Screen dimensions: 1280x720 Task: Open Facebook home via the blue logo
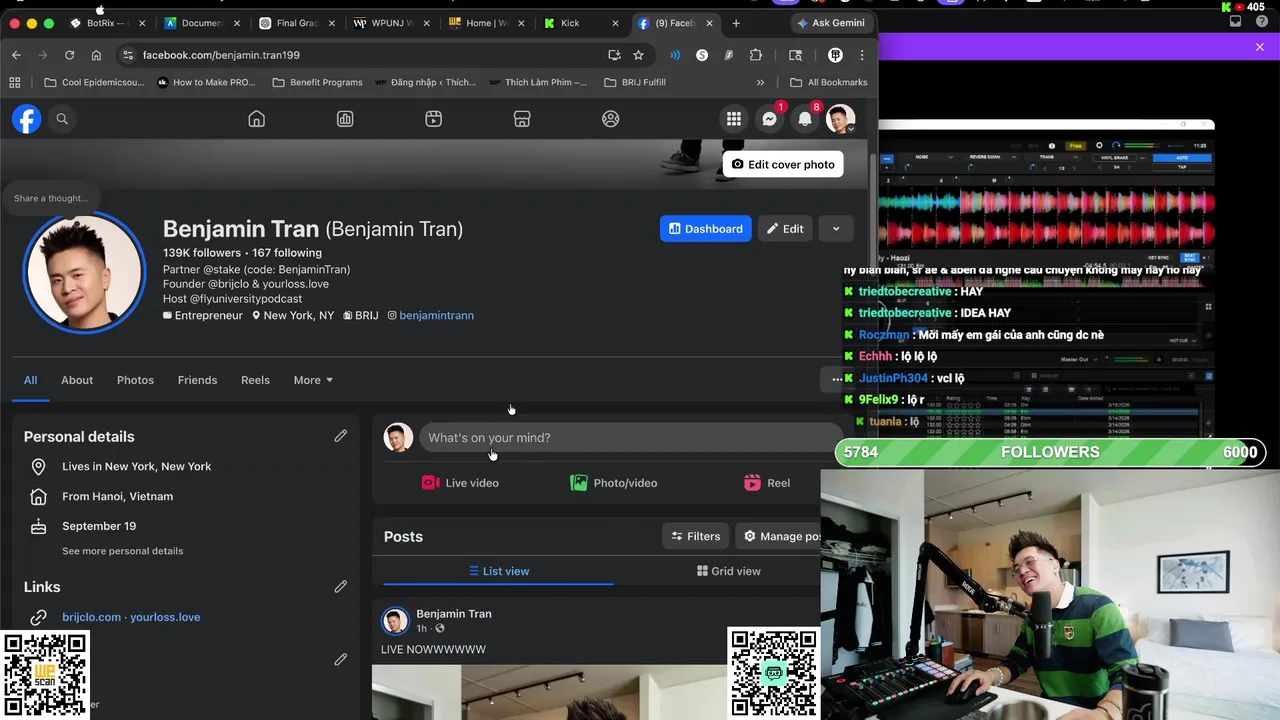point(27,119)
